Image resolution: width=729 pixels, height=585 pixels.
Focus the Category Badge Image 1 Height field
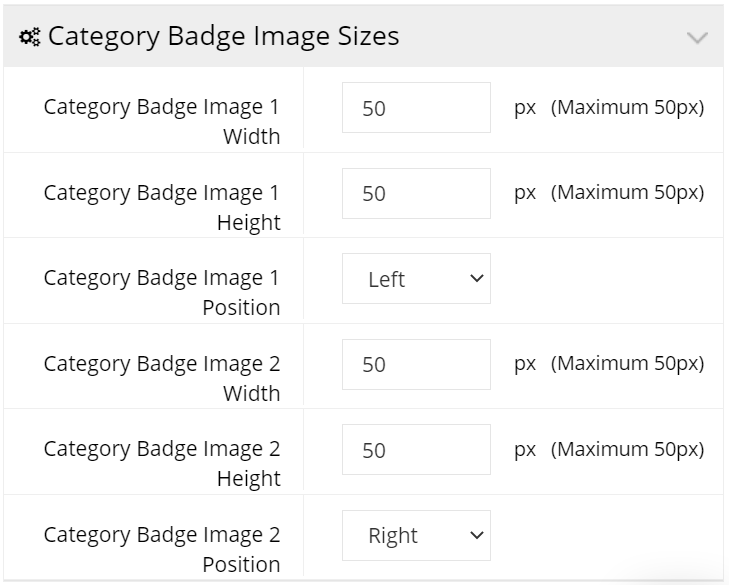(416, 193)
